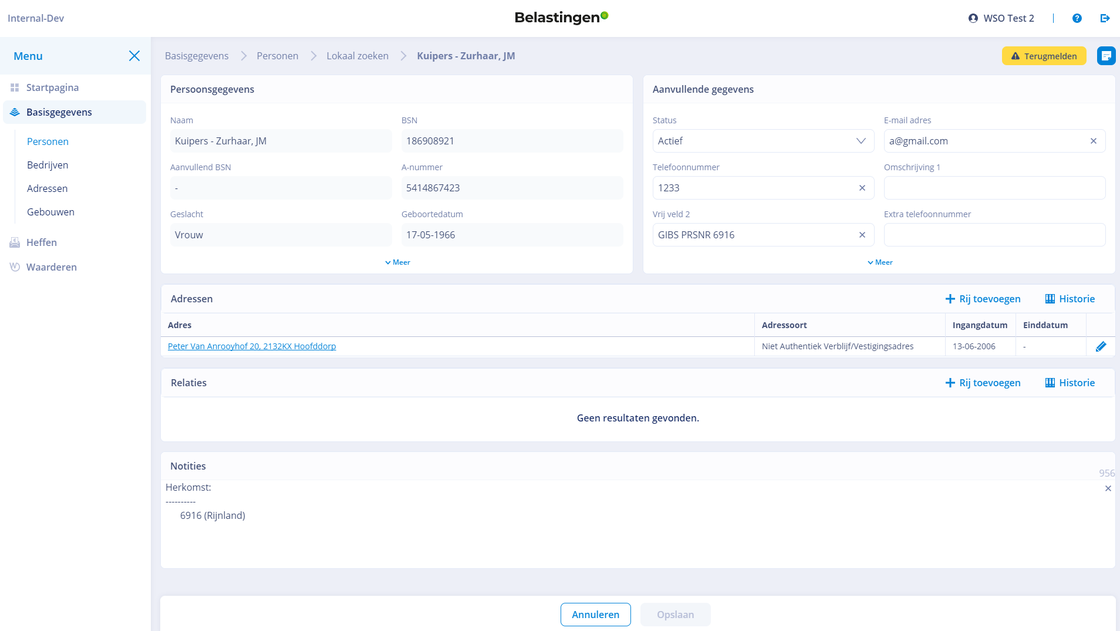Screen dimensions: 1120x631
Task: Navigate to Lokaal zoeken breadcrumb
Action: [358, 56]
